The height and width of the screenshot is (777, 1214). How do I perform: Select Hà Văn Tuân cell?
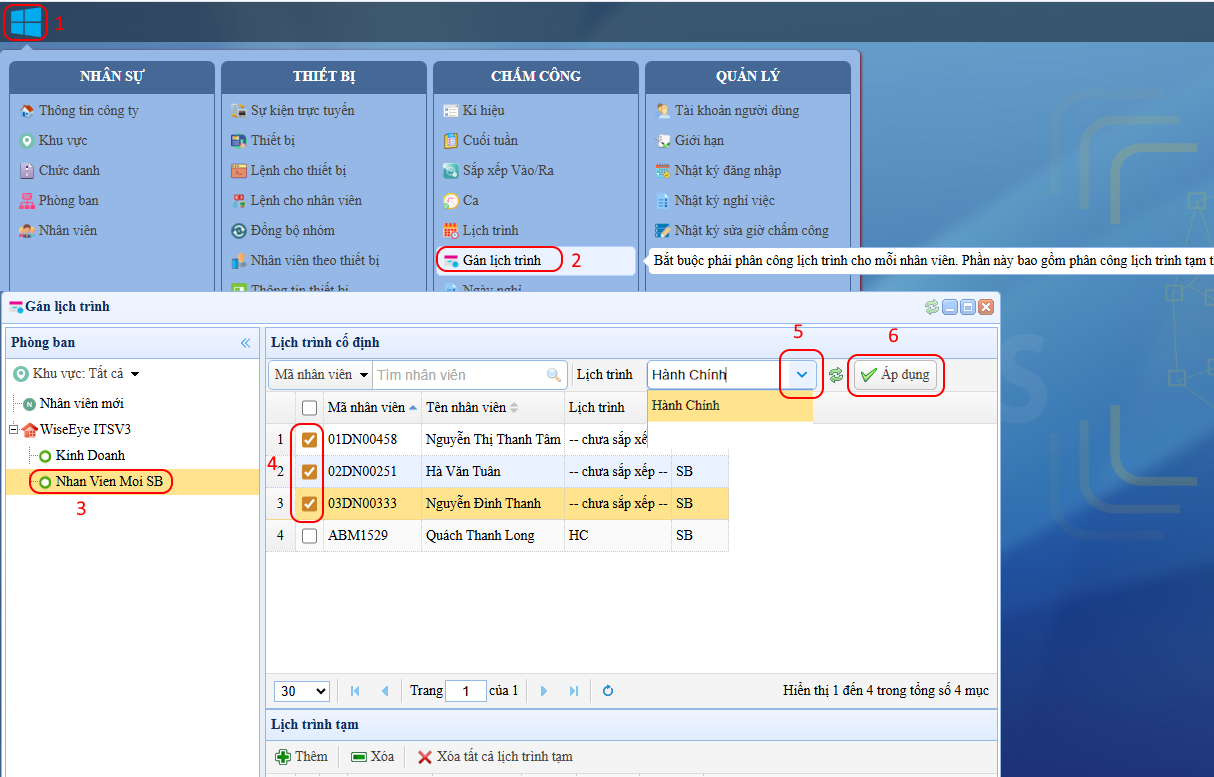pos(493,471)
